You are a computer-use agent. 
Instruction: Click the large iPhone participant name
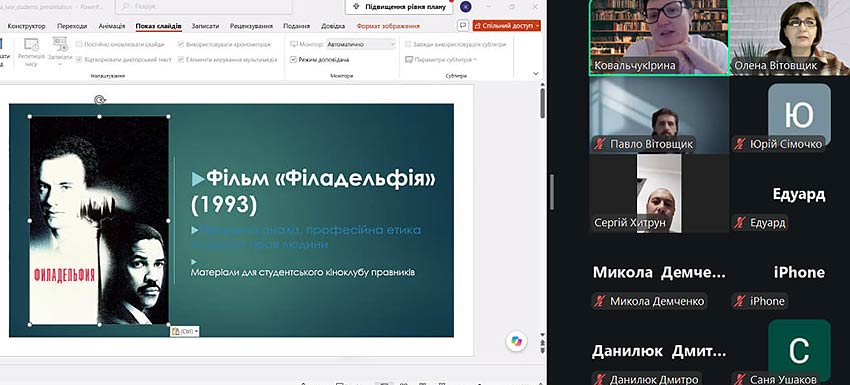point(799,272)
